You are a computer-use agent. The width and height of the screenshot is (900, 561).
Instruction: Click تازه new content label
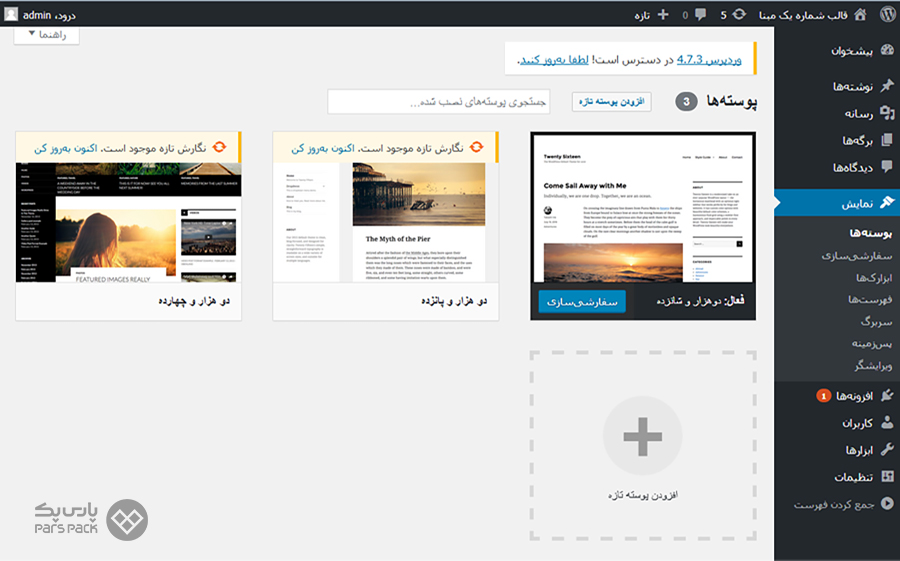click(642, 15)
